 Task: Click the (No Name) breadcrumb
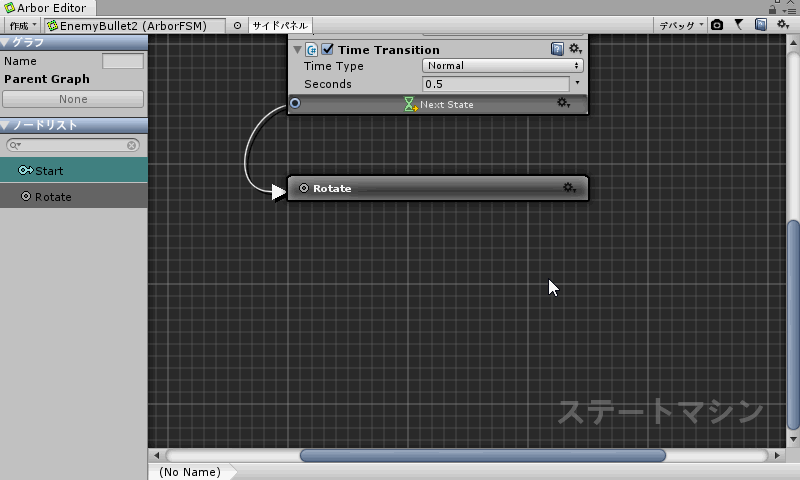click(190, 472)
